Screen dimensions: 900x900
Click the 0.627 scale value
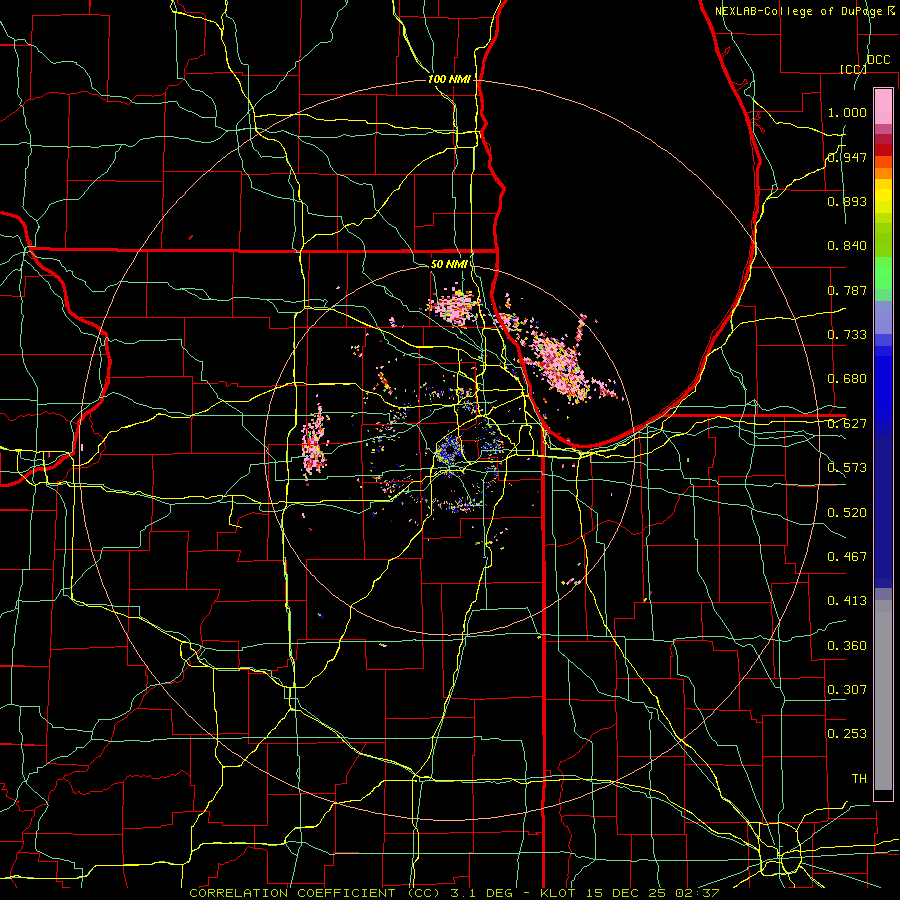coord(847,424)
